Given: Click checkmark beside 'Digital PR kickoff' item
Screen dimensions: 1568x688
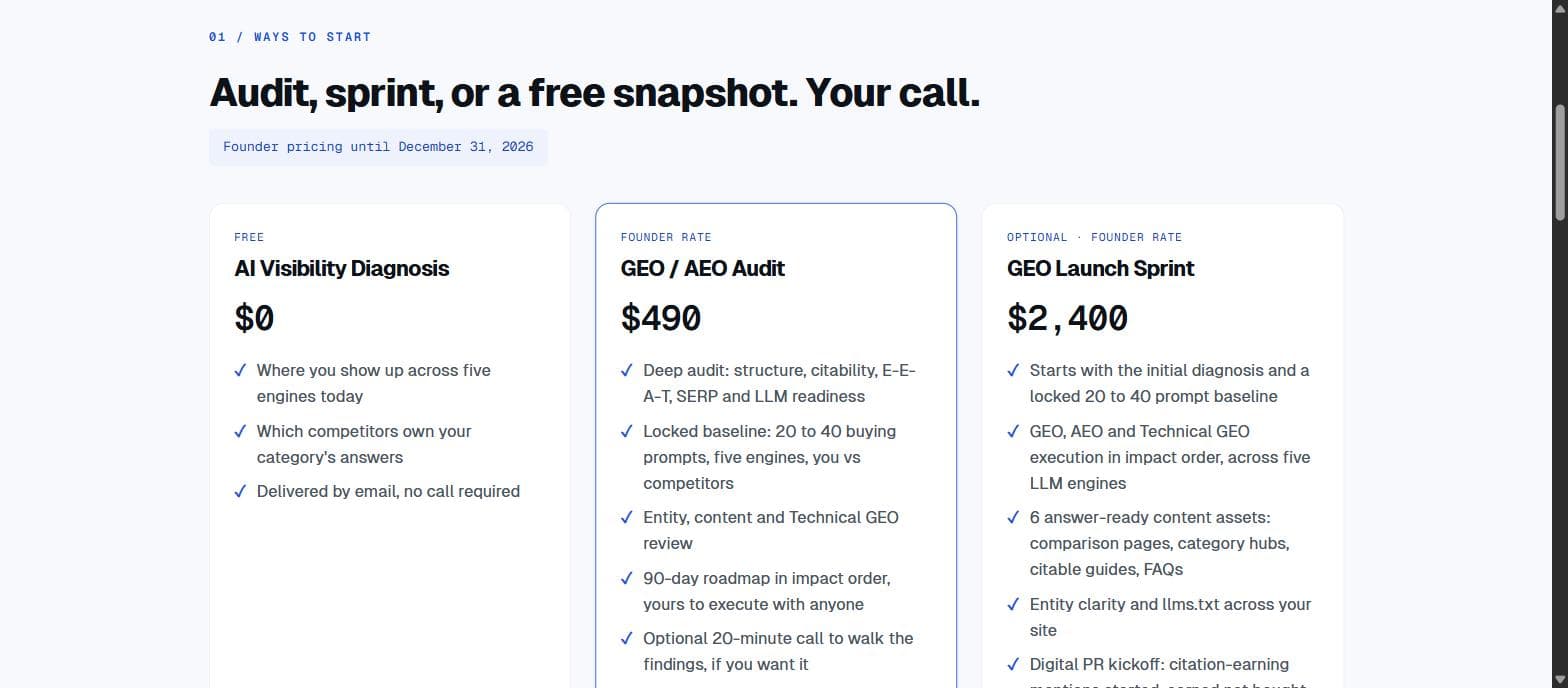Looking at the screenshot, I should (x=1013, y=664).
